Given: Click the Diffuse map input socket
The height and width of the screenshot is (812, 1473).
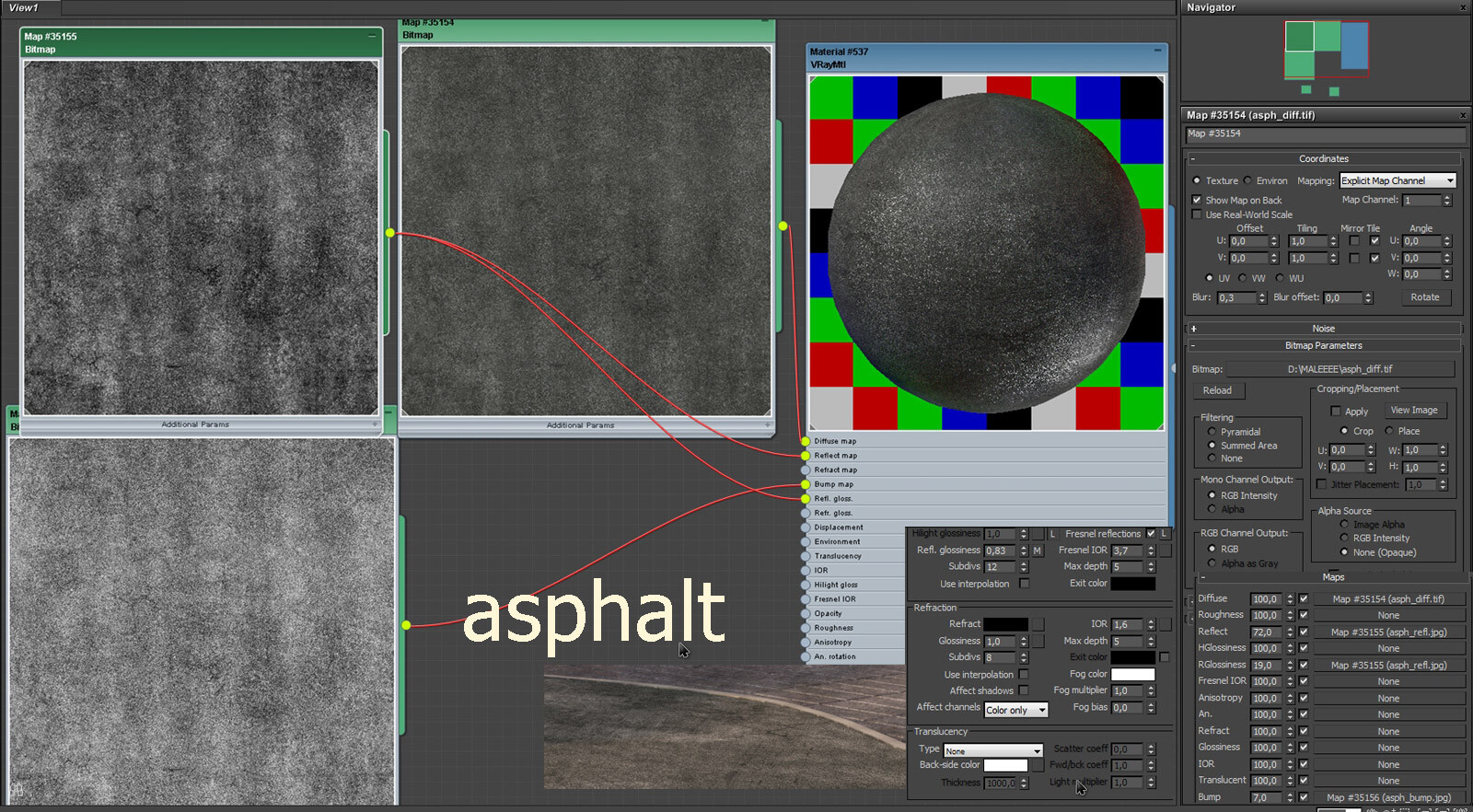Looking at the screenshot, I should coord(806,441).
